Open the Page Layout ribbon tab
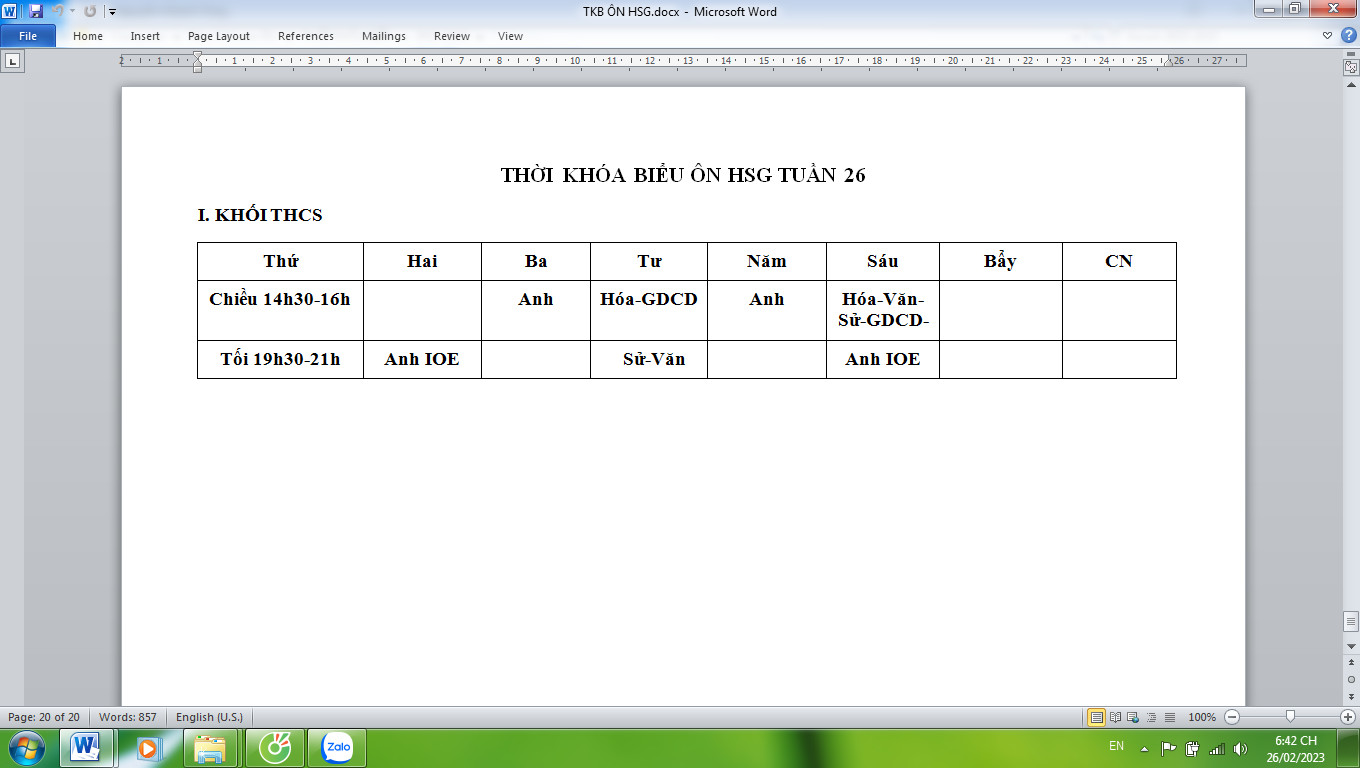 click(x=219, y=36)
